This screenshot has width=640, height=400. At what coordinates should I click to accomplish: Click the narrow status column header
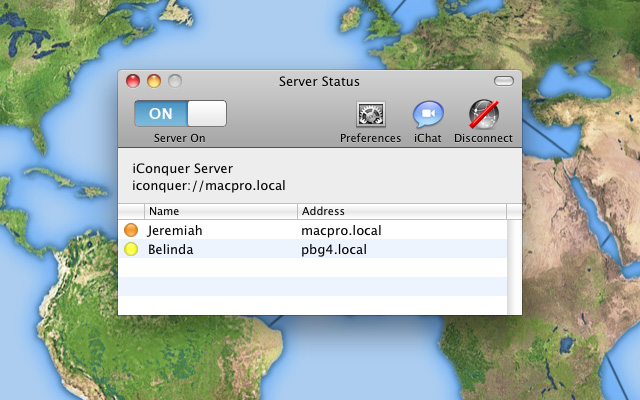[131, 211]
